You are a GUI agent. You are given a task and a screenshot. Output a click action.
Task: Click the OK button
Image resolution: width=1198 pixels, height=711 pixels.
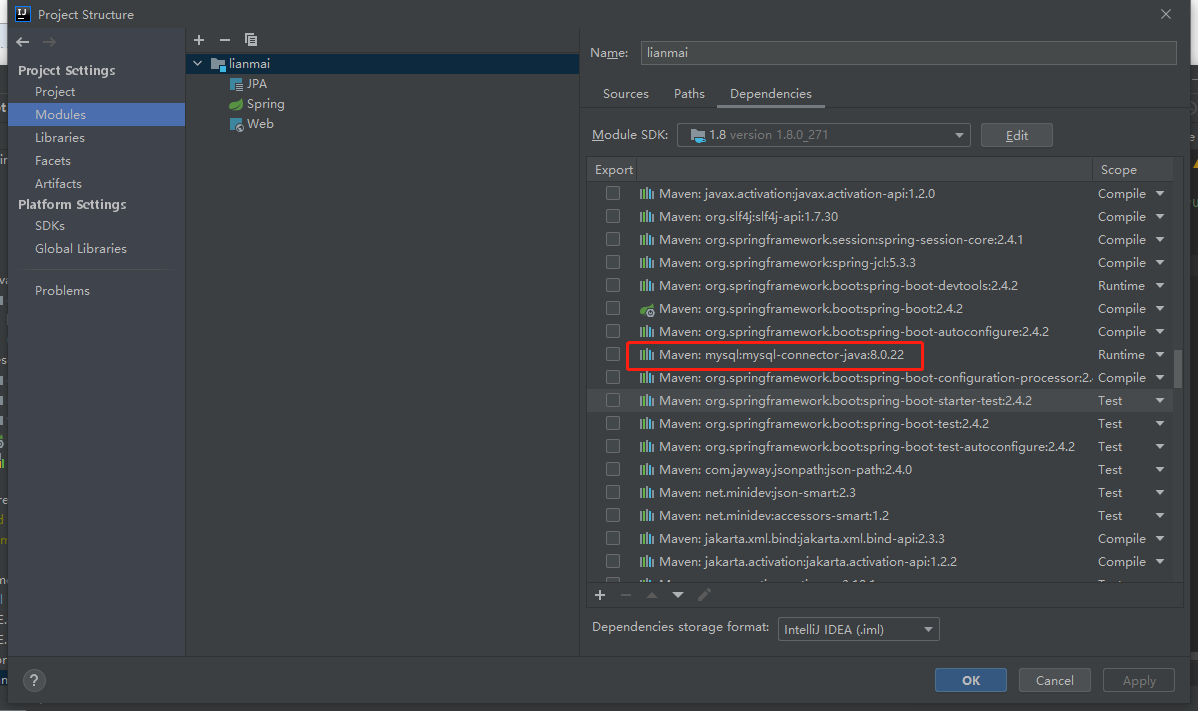(970, 680)
